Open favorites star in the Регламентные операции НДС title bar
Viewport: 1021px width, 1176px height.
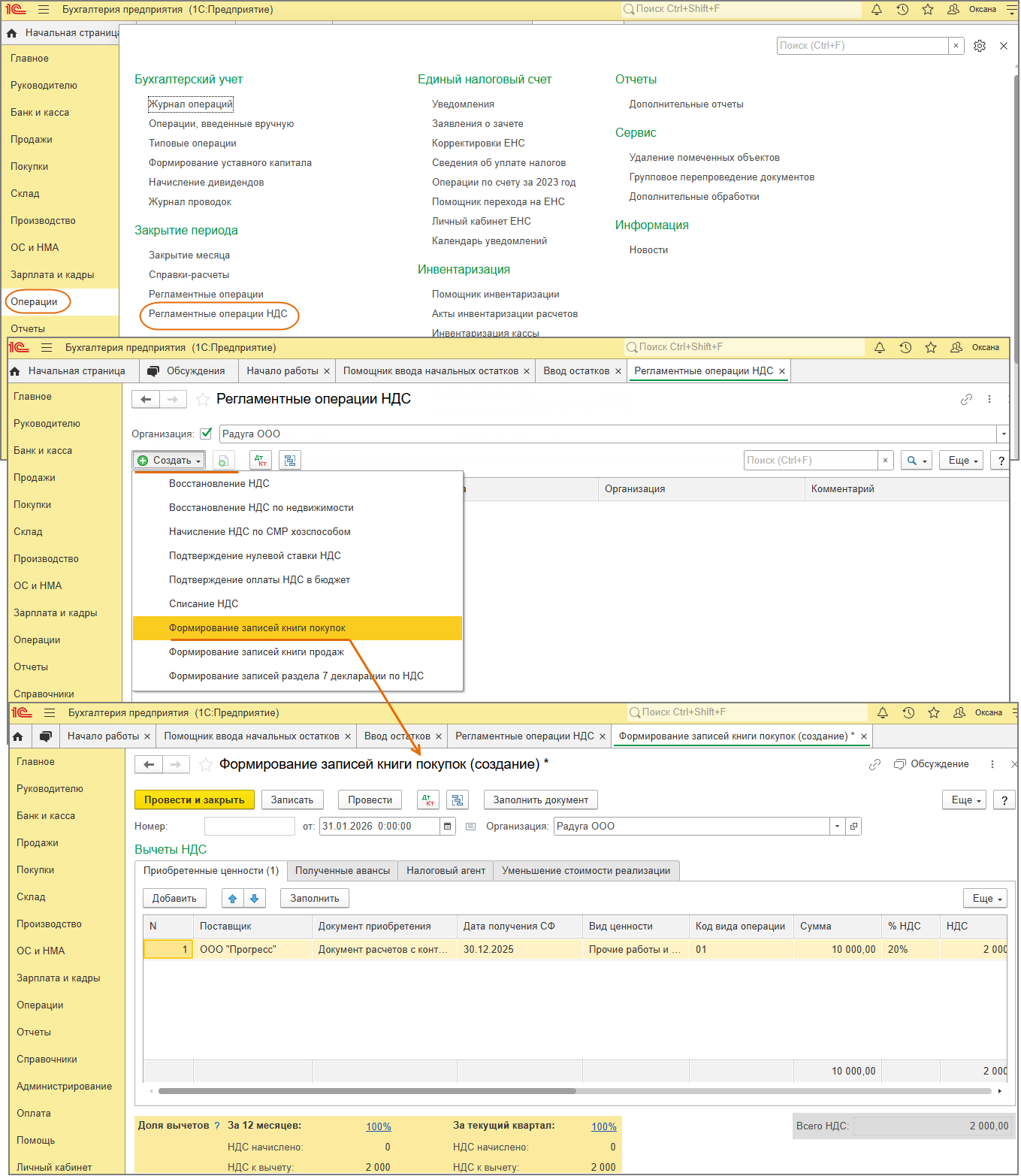point(931,348)
